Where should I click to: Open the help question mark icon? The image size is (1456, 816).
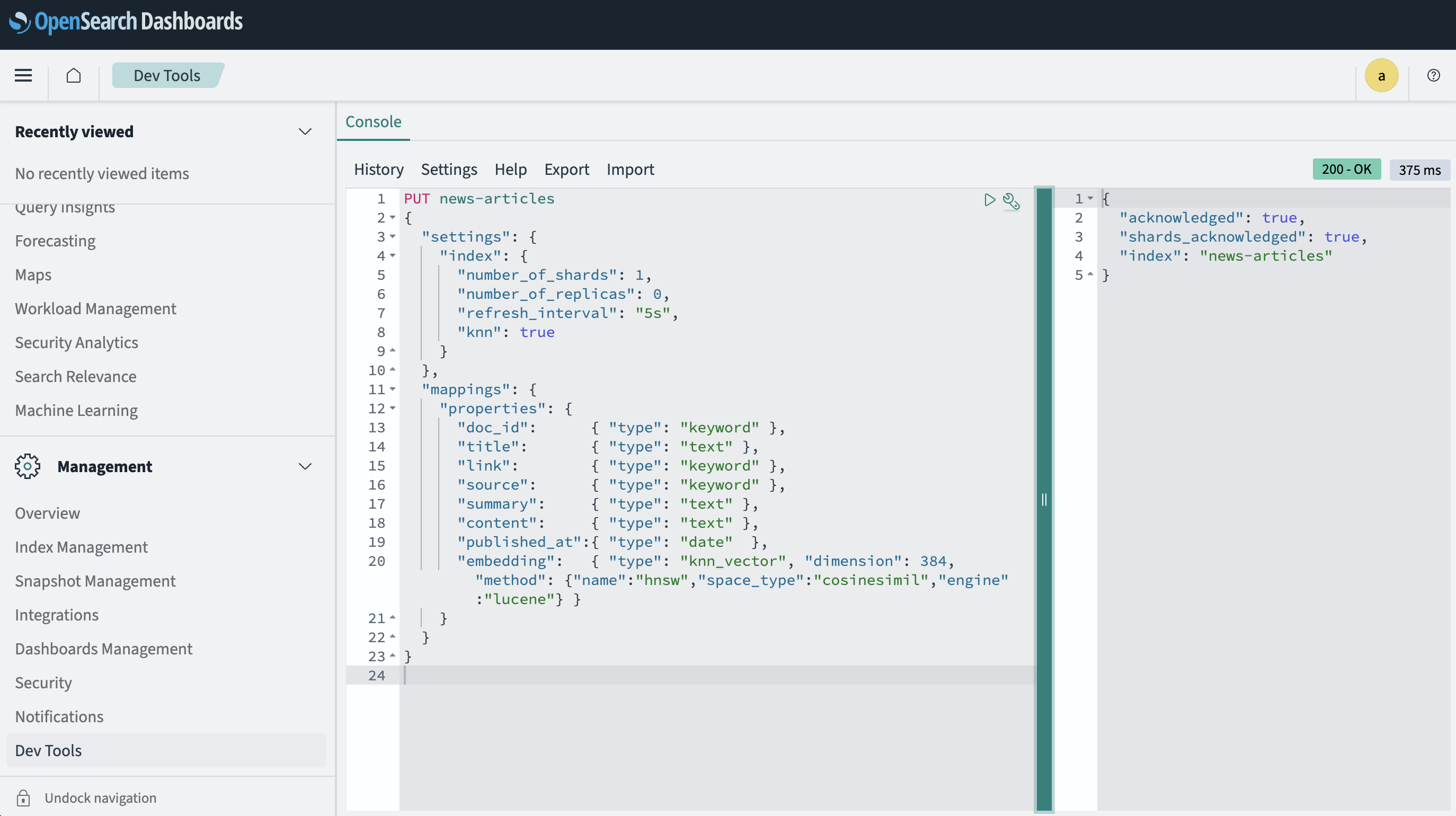(x=1433, y=75)
